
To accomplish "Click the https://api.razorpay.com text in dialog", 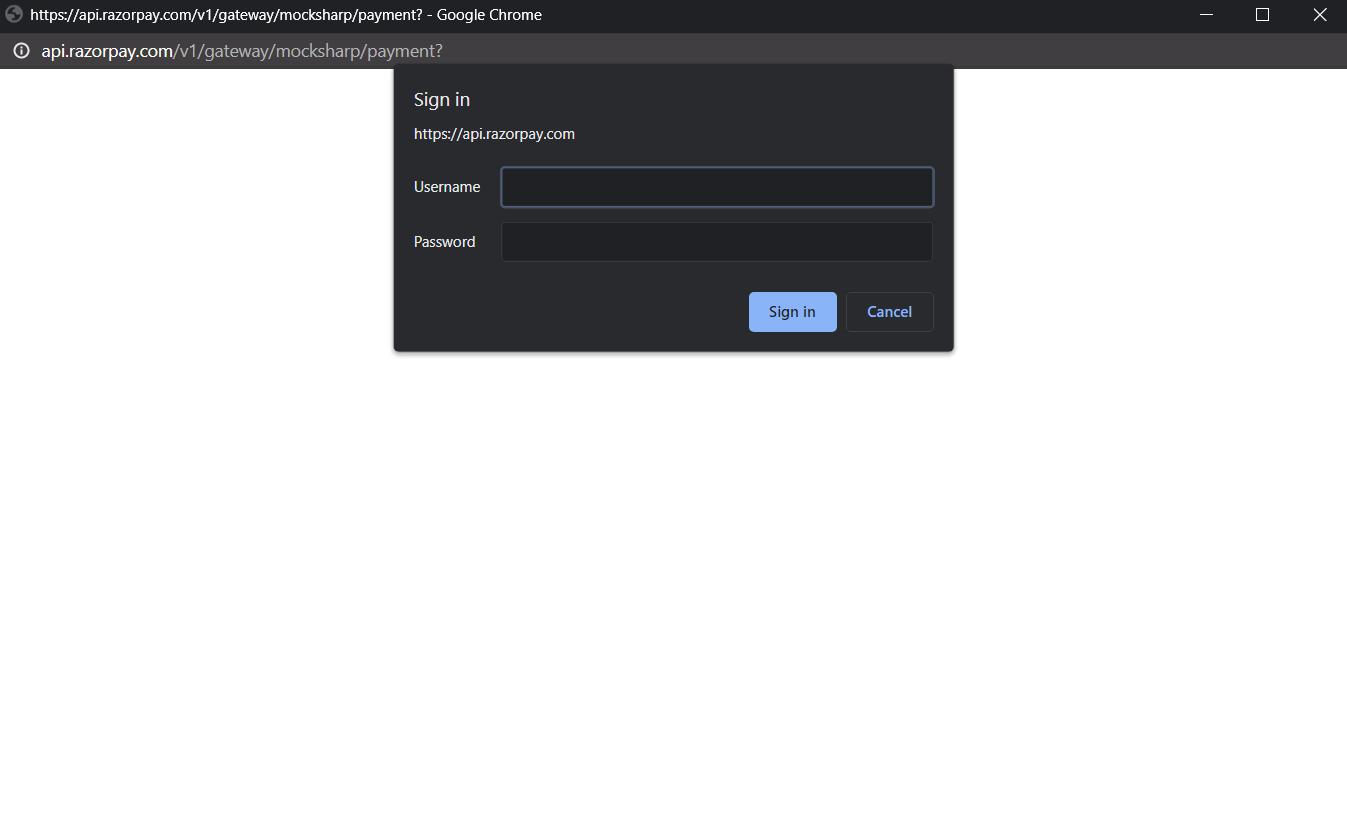I will pos(494,134).
